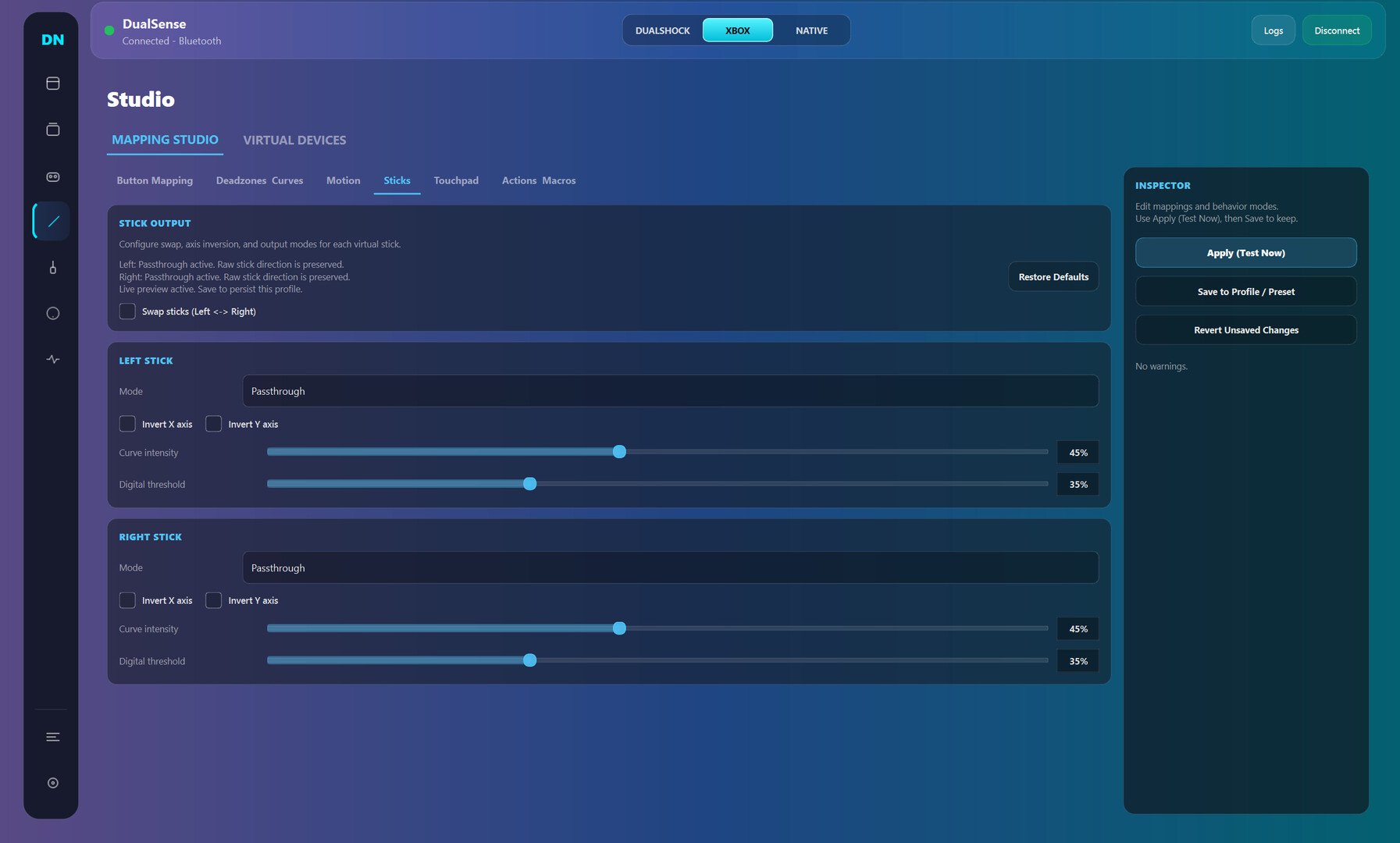Viewport: 1400px width, 843px height.
Task: Click the diagonal line Studio sidebar icon
Action: [52, 222]
